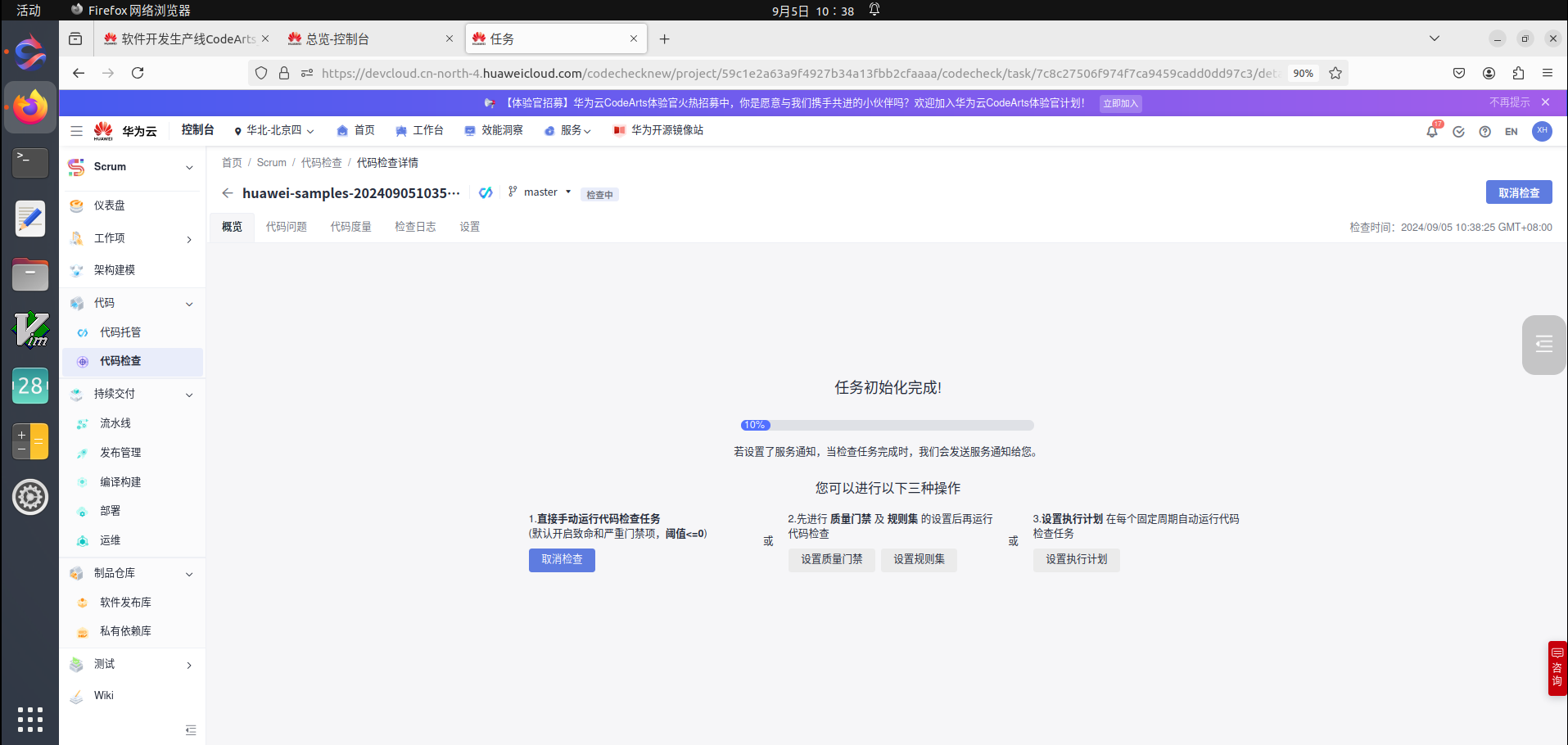
Task: Collapse the sidebar using bottom collapse icon
Action: pyautogui.click(x=191, y=730)
